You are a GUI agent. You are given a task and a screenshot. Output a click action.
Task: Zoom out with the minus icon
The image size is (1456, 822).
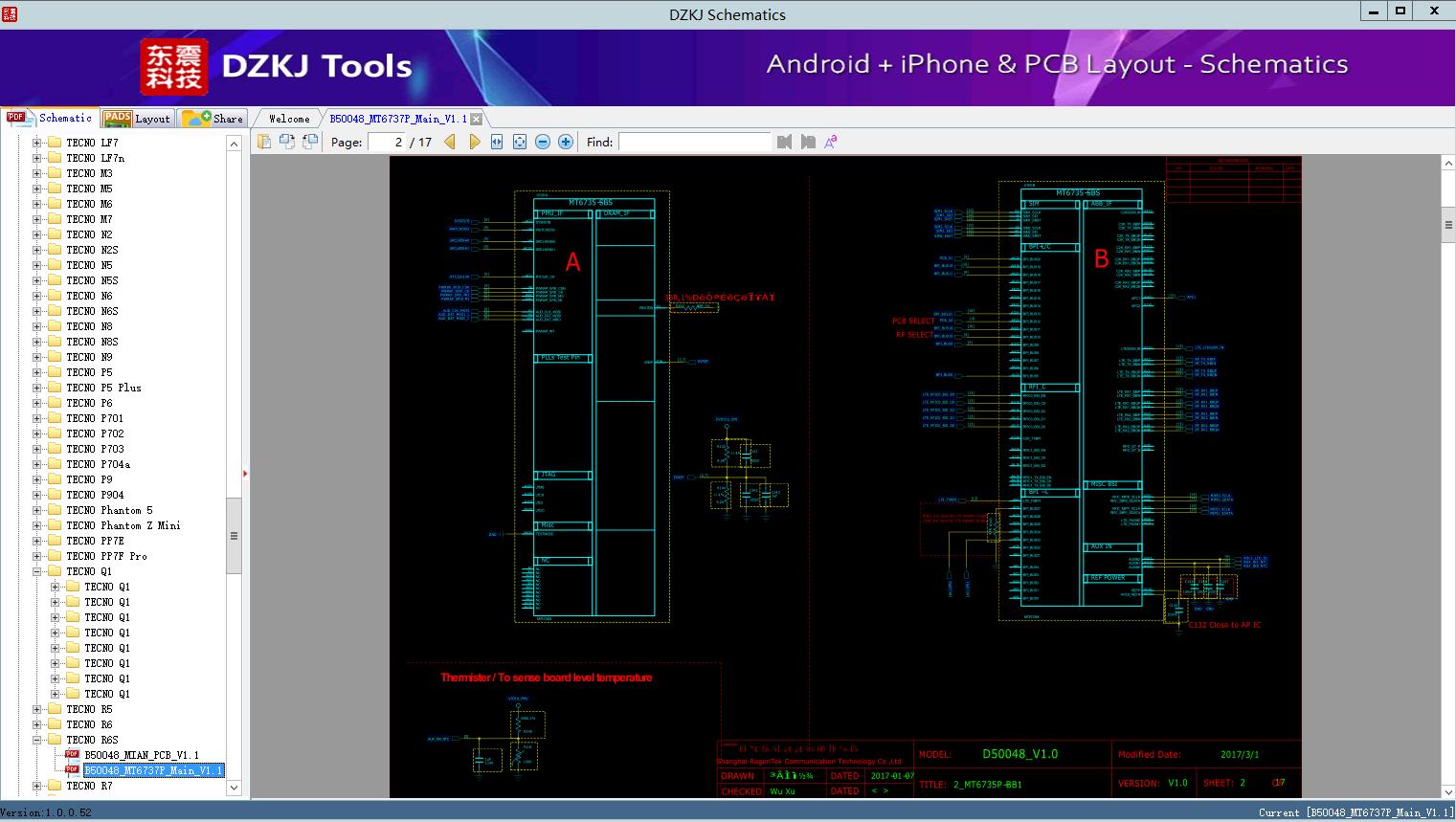coord(543,142)
